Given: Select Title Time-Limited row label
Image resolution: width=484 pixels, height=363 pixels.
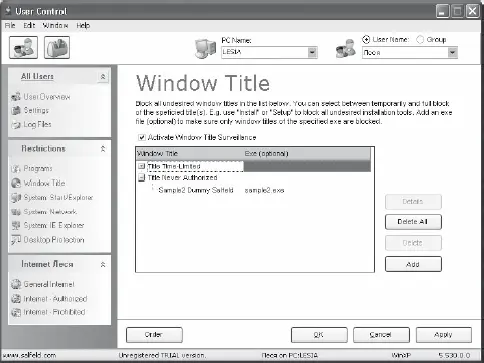Looking at the screenshot, I should tap(174, 166).
